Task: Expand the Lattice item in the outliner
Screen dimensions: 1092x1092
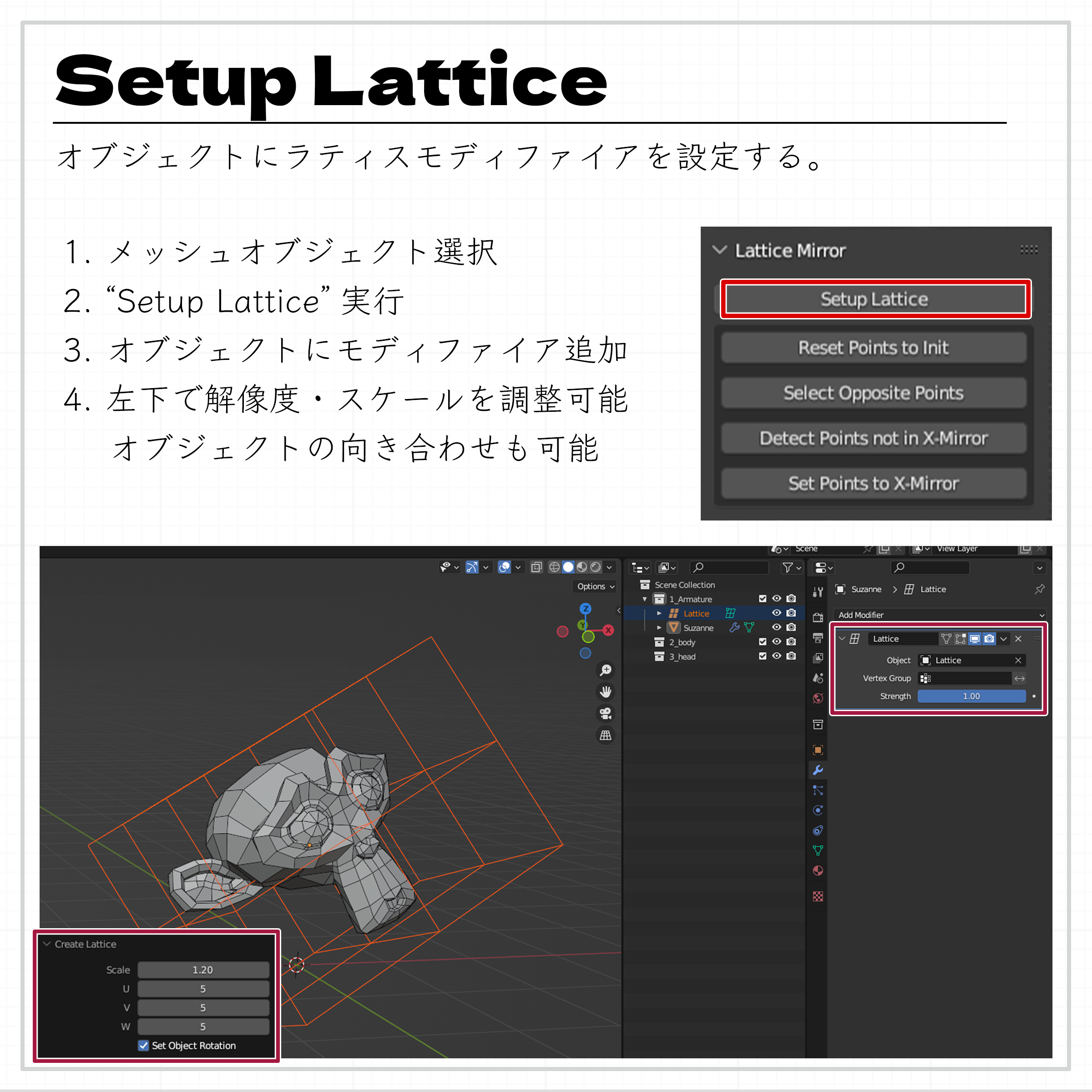Action: pos(660,613)
